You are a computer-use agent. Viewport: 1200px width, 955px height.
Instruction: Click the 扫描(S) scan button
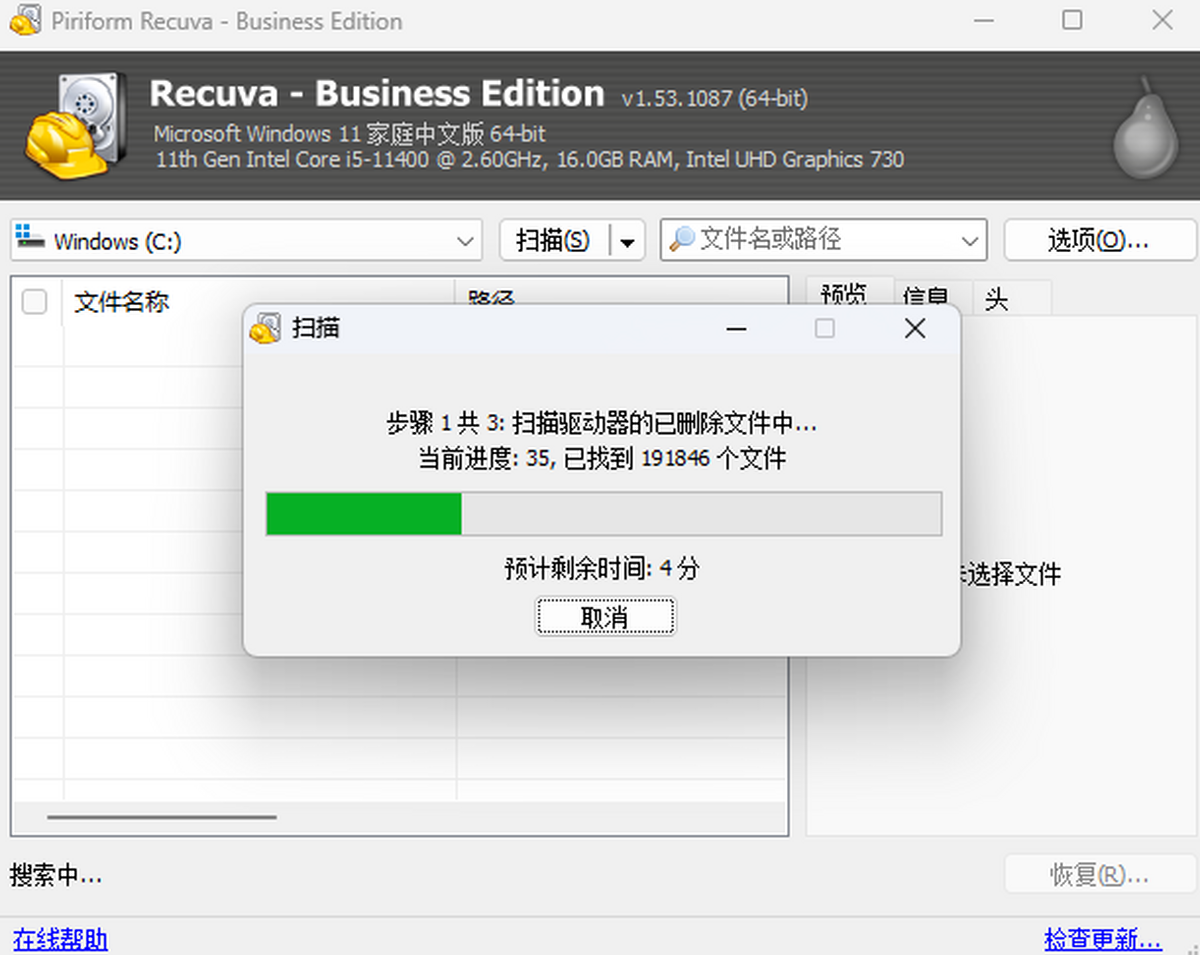(x=553, y=241)
